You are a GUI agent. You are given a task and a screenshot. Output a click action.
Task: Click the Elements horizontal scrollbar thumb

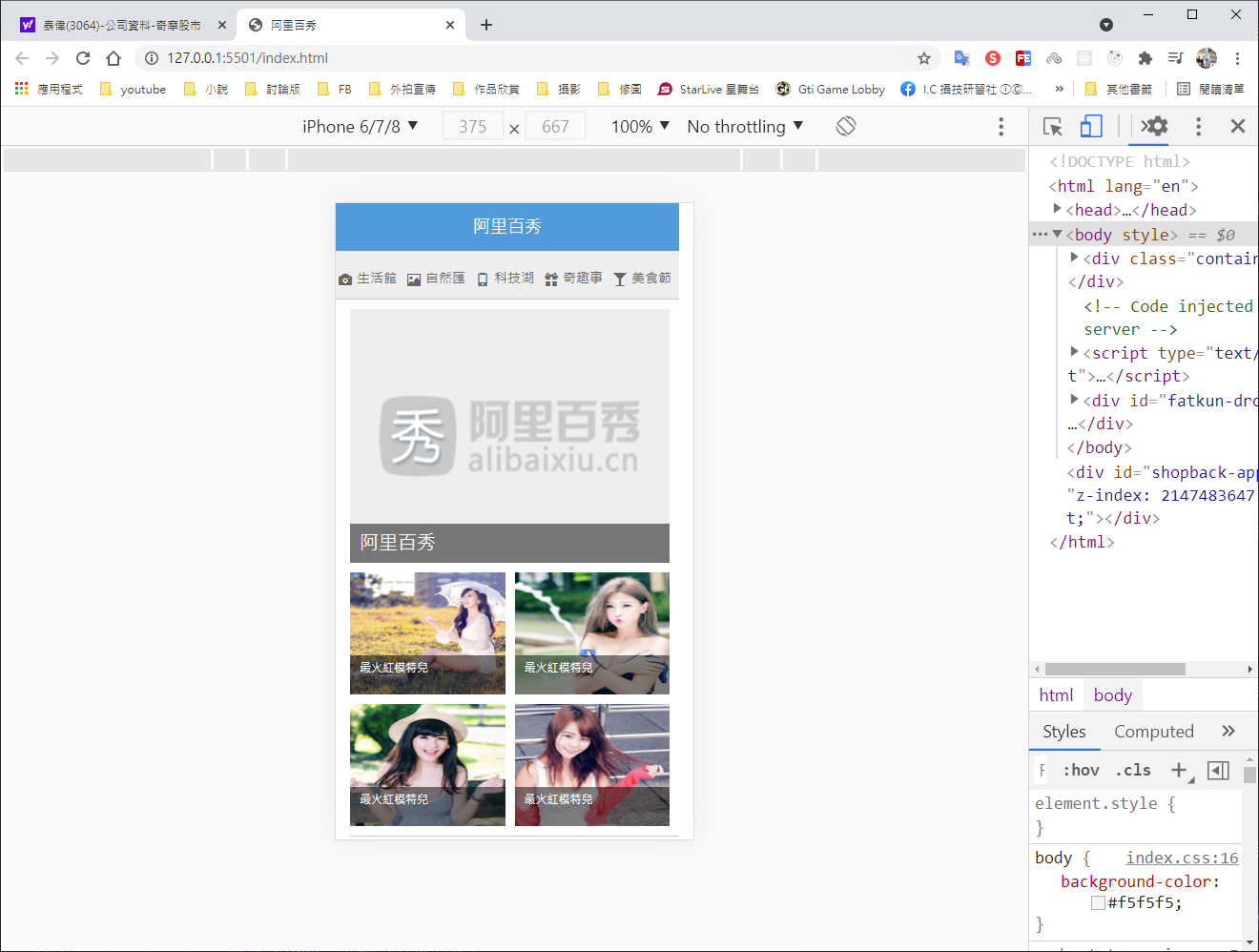[1115, 669]
